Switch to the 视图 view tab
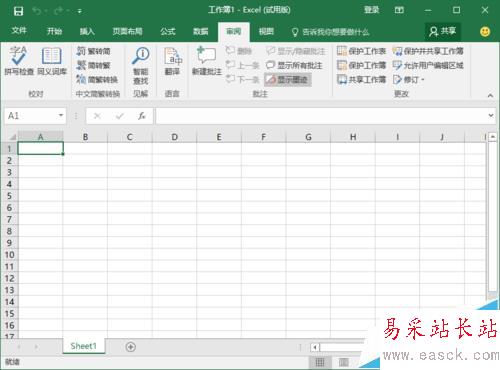The width and height of the screenshot is (500, 370). [x=266, y=31]
